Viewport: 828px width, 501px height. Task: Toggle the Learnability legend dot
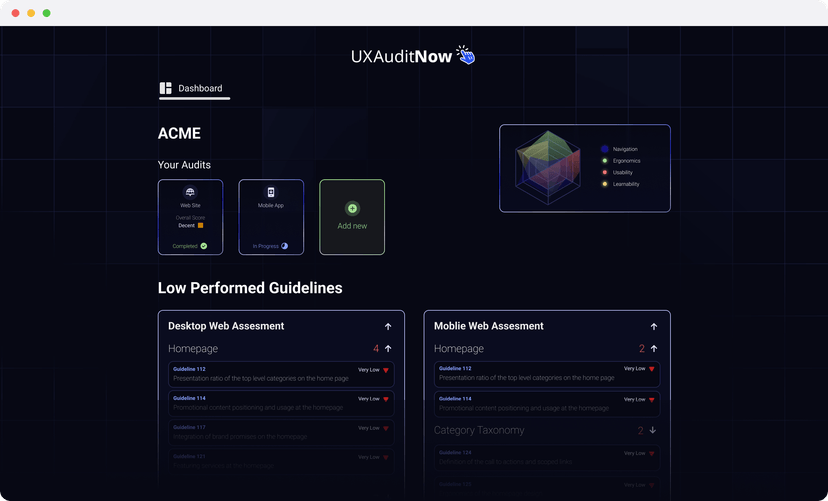(x=605, y=184)
